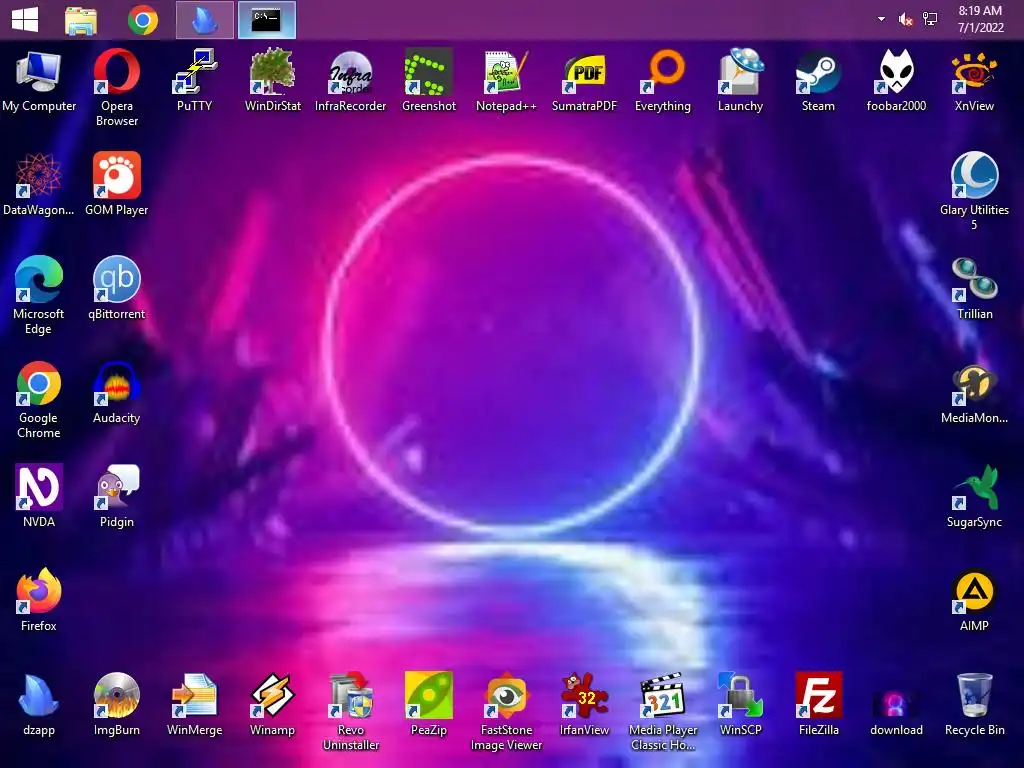
Task: Open File Explorer from the taskbar
Action: click(81, 20)
